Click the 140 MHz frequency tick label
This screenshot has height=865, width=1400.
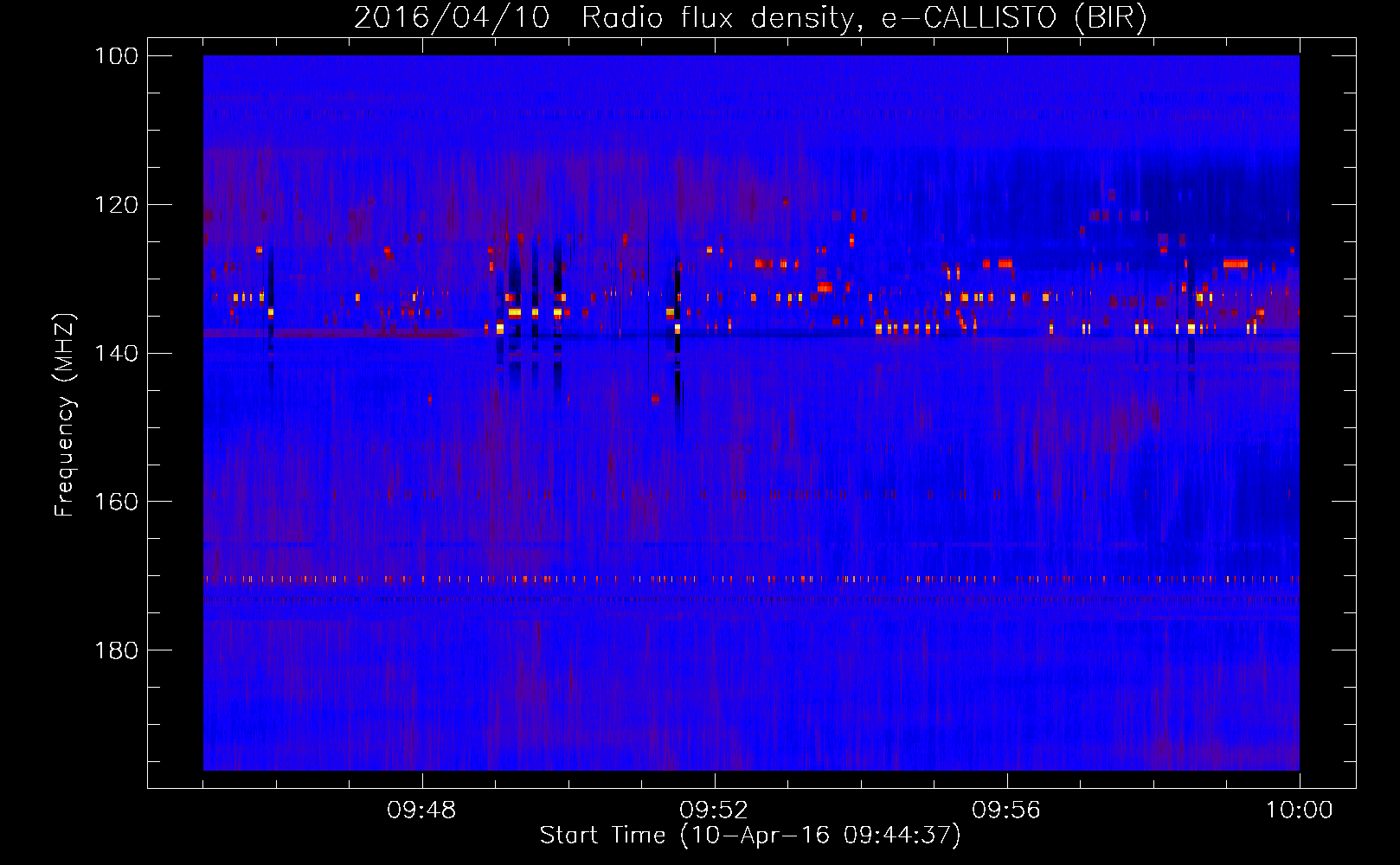[117, 353]
